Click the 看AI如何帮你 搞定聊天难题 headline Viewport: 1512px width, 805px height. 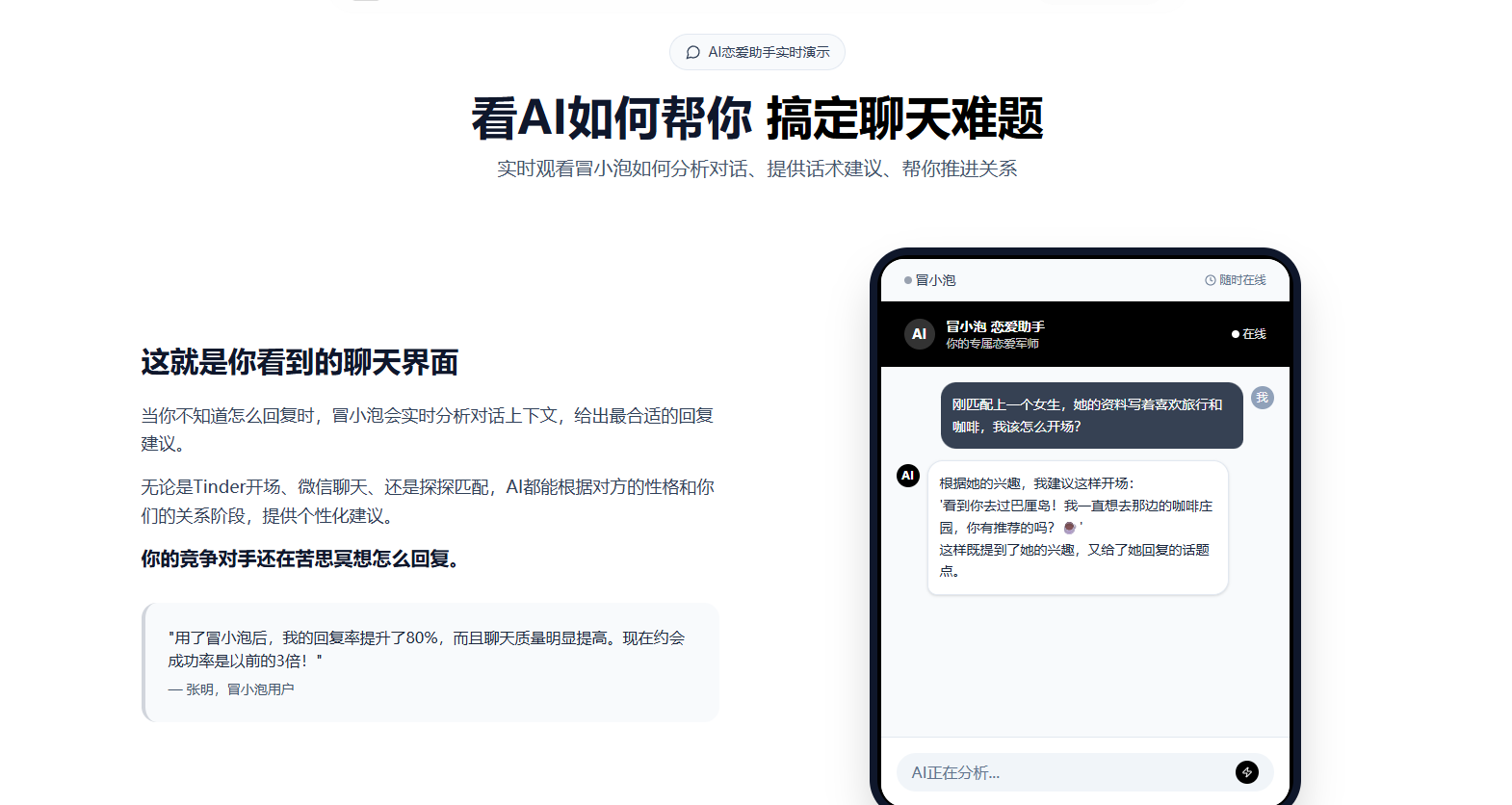[x=757, y=118]
